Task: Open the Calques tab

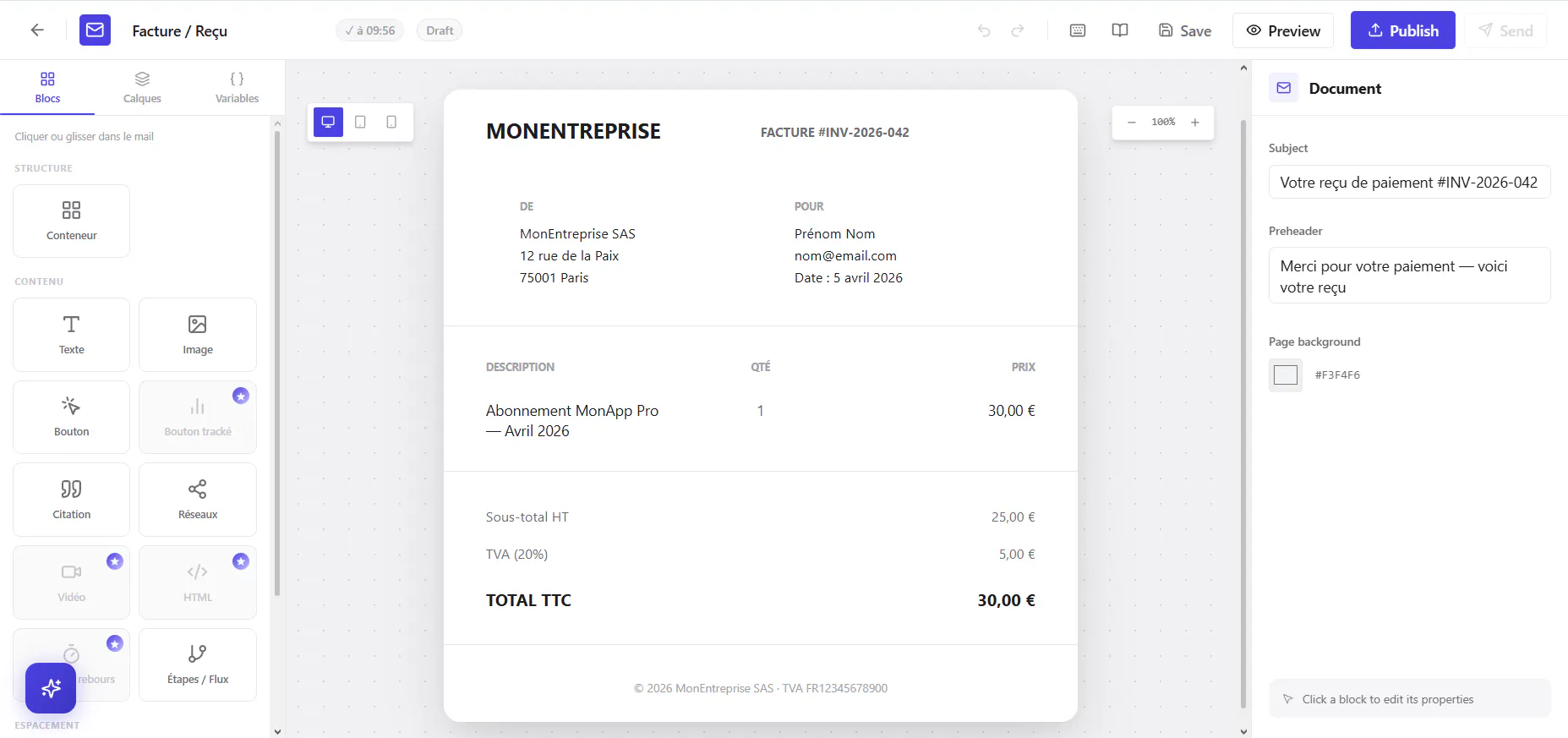Action: coord(142,87)
